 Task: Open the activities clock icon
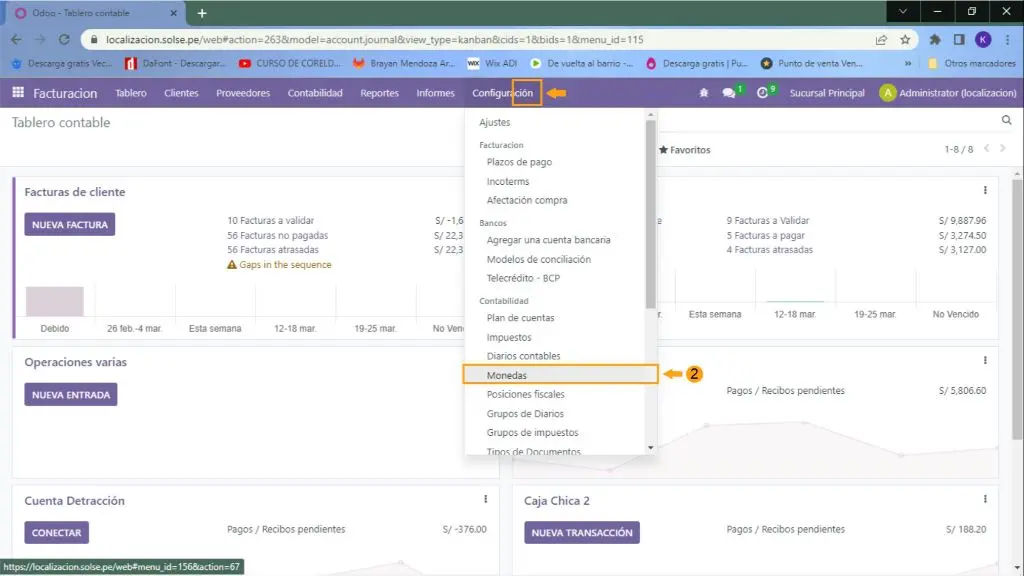click(762, 93)
